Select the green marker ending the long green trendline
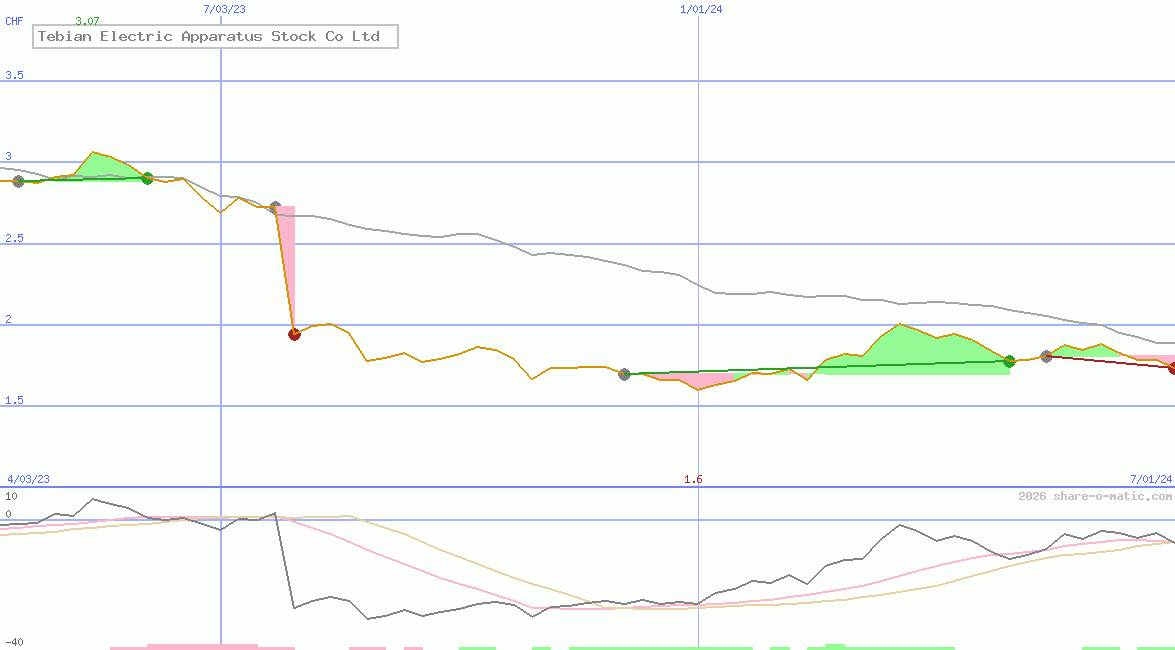The image size is (1175, 650). click(1009, 361)
